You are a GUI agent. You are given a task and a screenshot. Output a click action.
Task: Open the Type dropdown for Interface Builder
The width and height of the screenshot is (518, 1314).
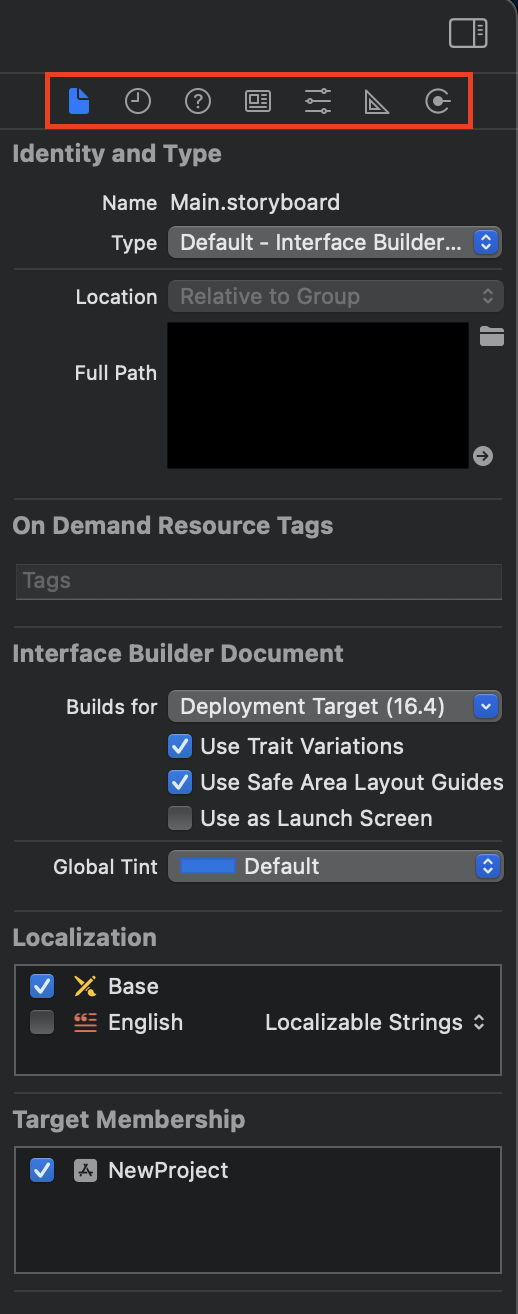click(x=335, y=242)
